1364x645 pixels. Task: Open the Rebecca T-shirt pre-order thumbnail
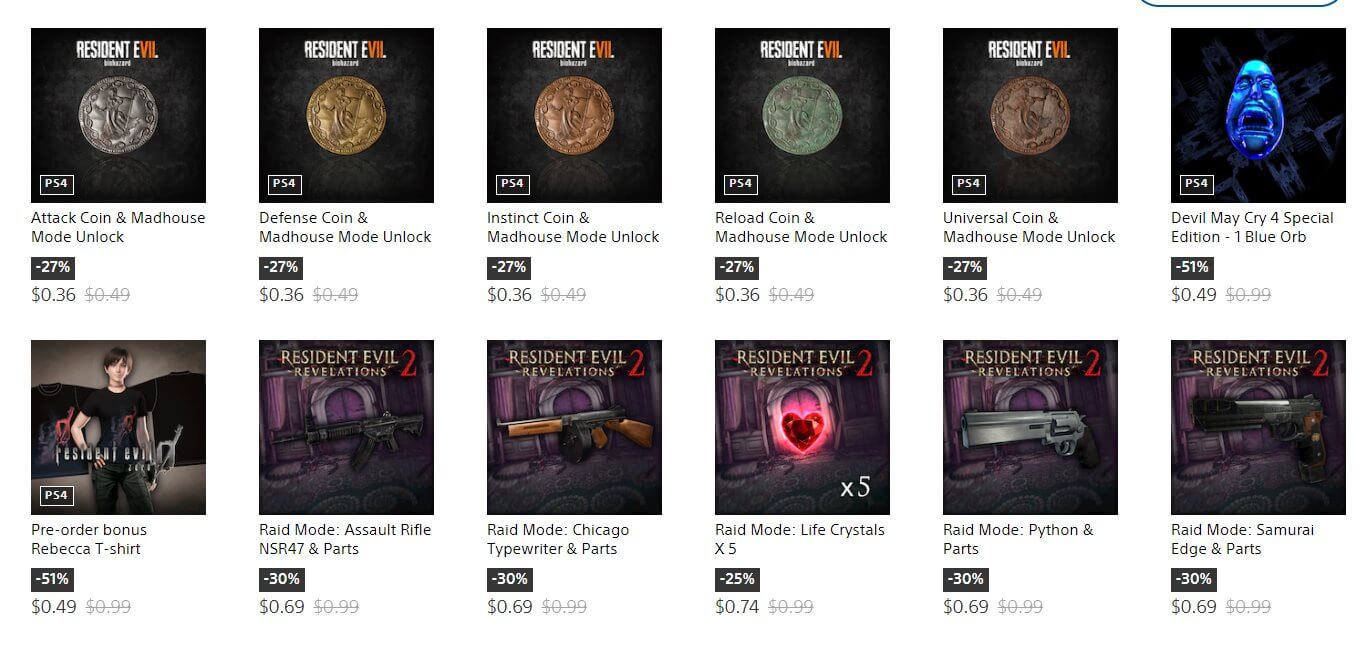click(x=118, y=427)
